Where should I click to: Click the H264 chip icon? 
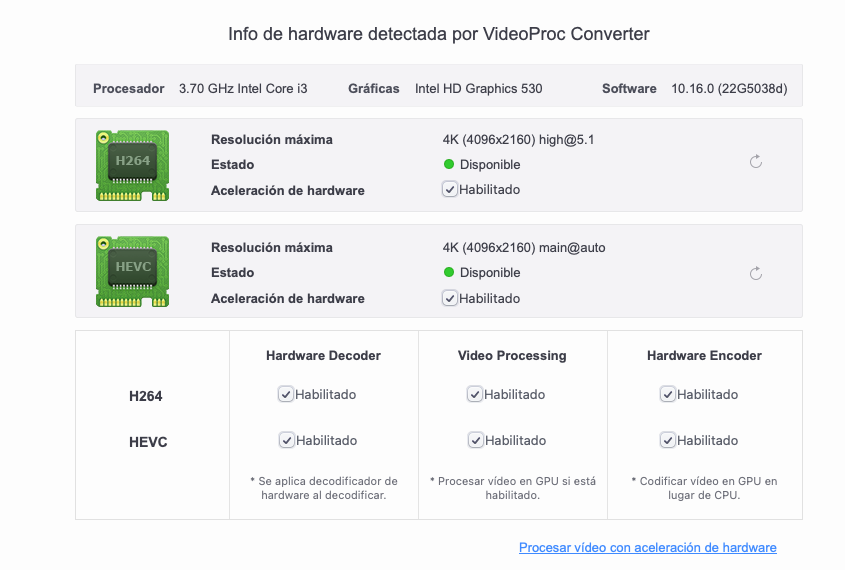133,165
